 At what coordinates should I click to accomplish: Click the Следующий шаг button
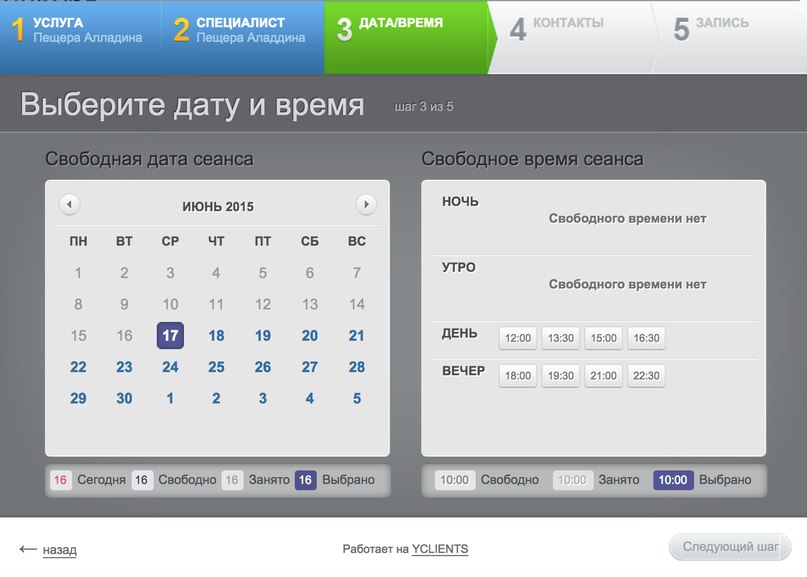(x=730, y=547)
